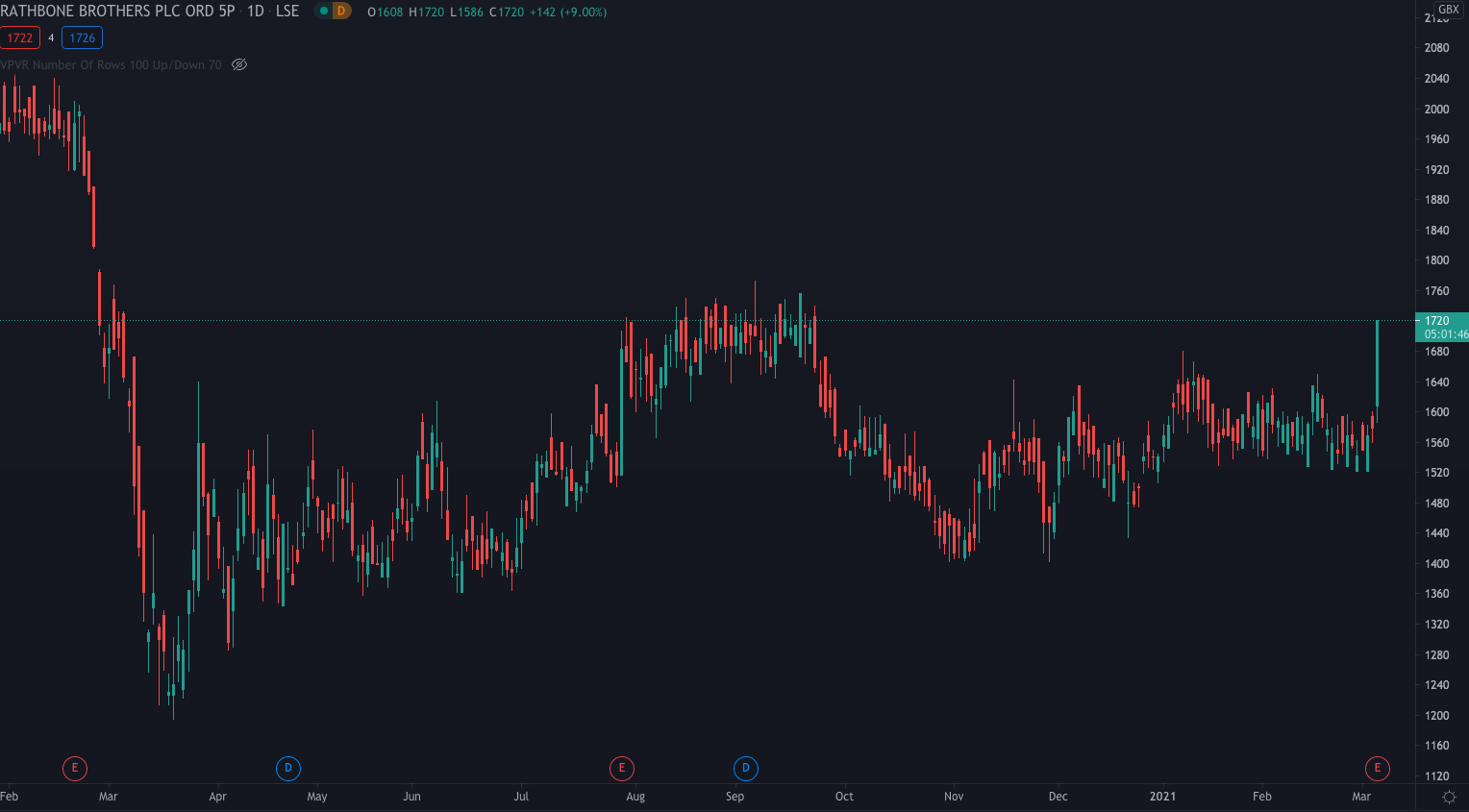Click the red 1722 sell price button

20,38
